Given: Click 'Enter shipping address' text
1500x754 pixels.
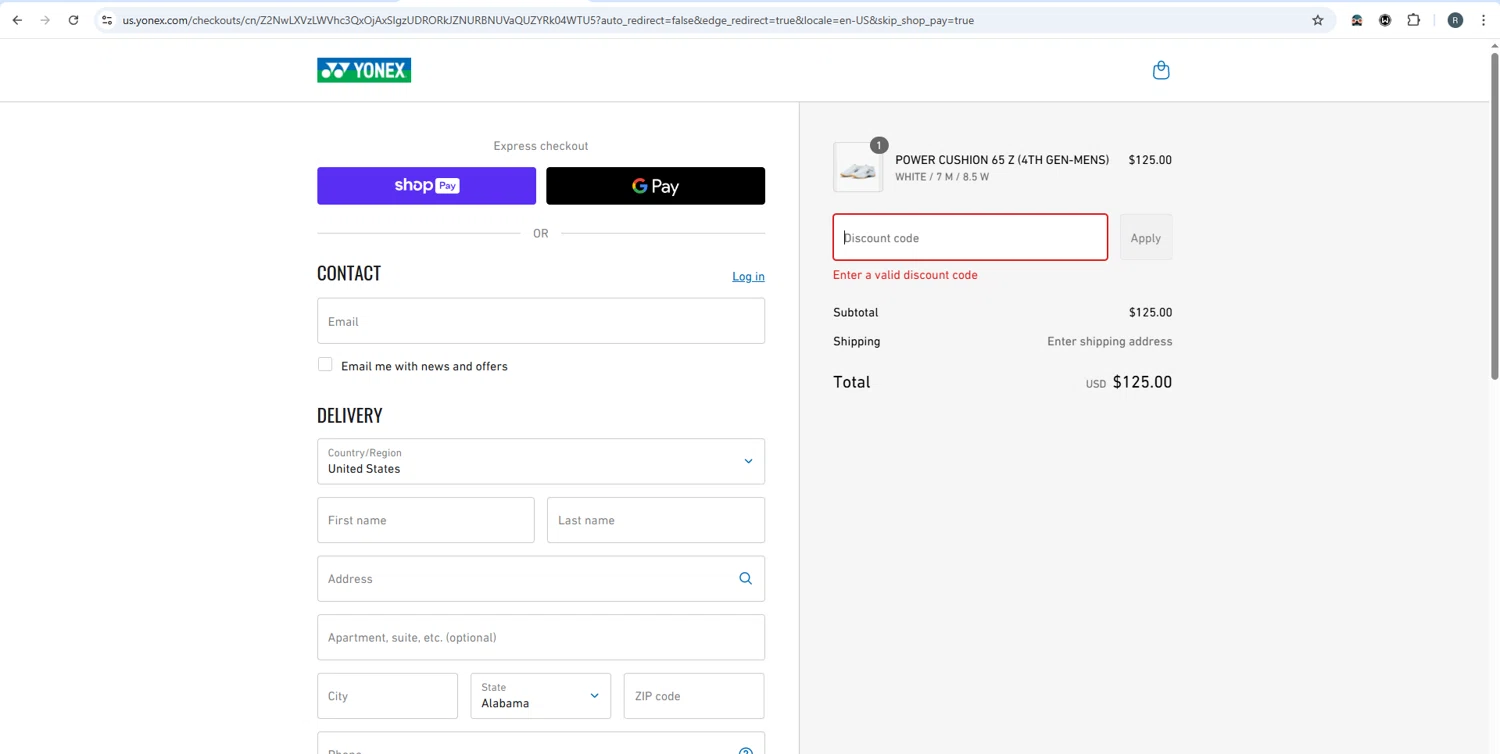Looking at the screenshot, I should pos(1110,342).
